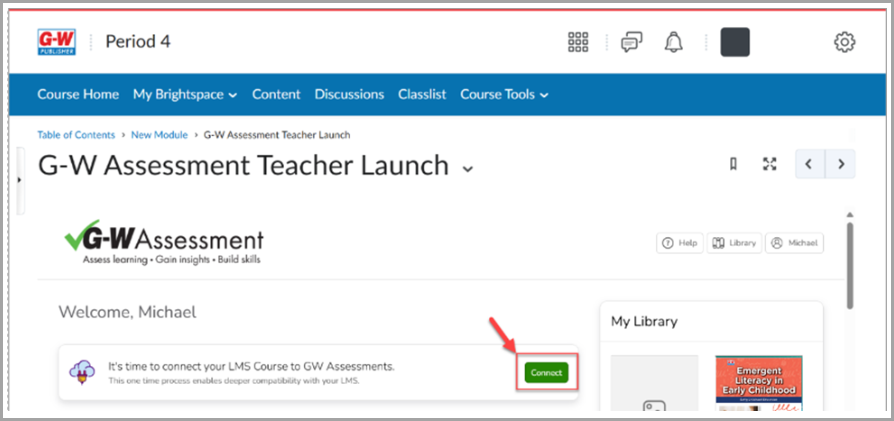Open Discussions
Image resolution: width=894 pixels, height=421 pixels.
click(350, 94)
